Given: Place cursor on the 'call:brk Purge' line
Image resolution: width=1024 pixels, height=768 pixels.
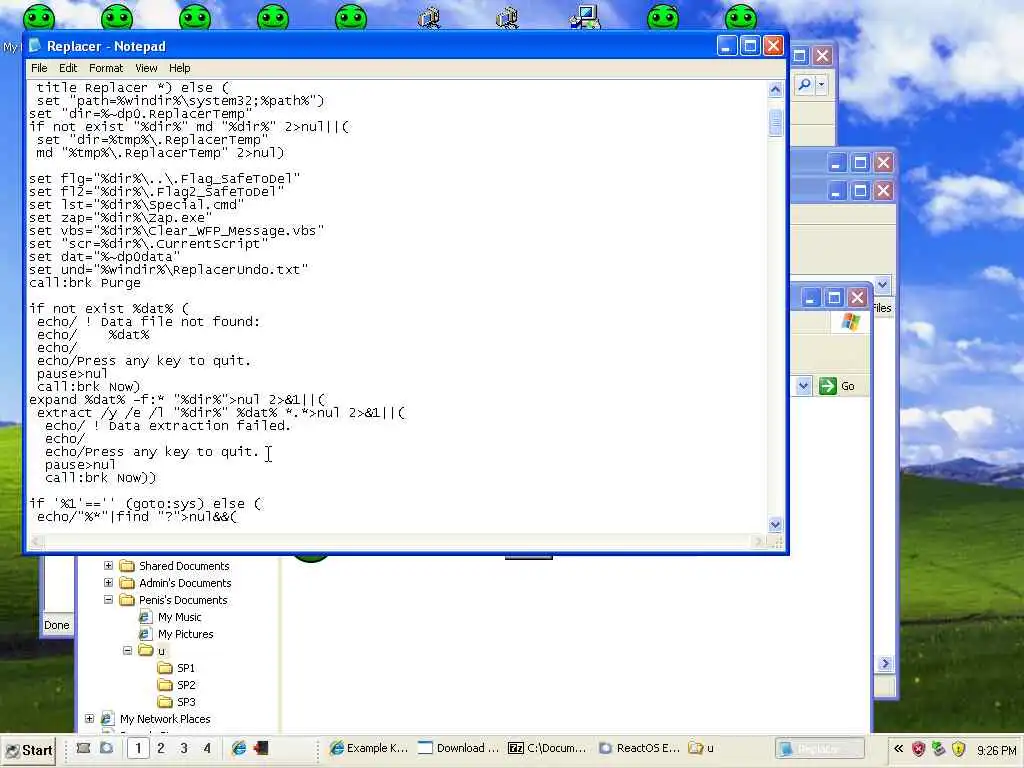Looking at the screenshot, I should click(85, 283).
